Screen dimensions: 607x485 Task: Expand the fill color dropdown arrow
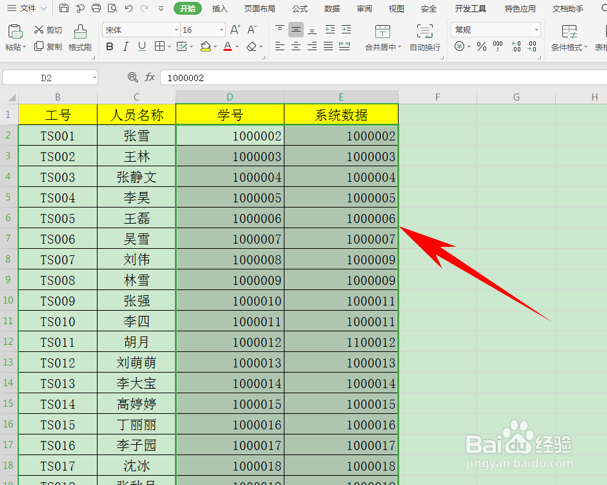(x=215, y=47)
